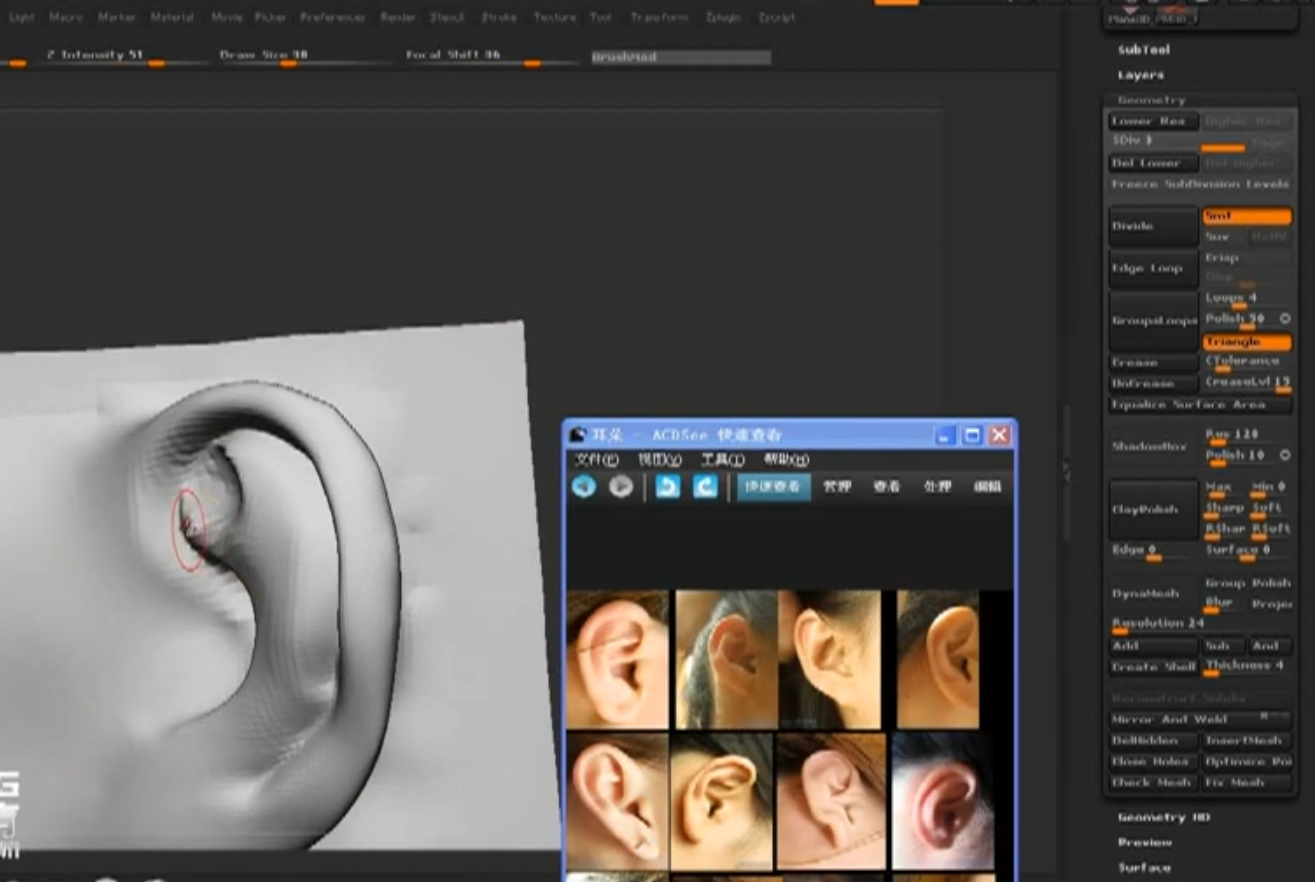The height and width of the screenshot is (882, 1315).
Task: Switch to ACDSee 管理 tab
Action: [837, 486]
